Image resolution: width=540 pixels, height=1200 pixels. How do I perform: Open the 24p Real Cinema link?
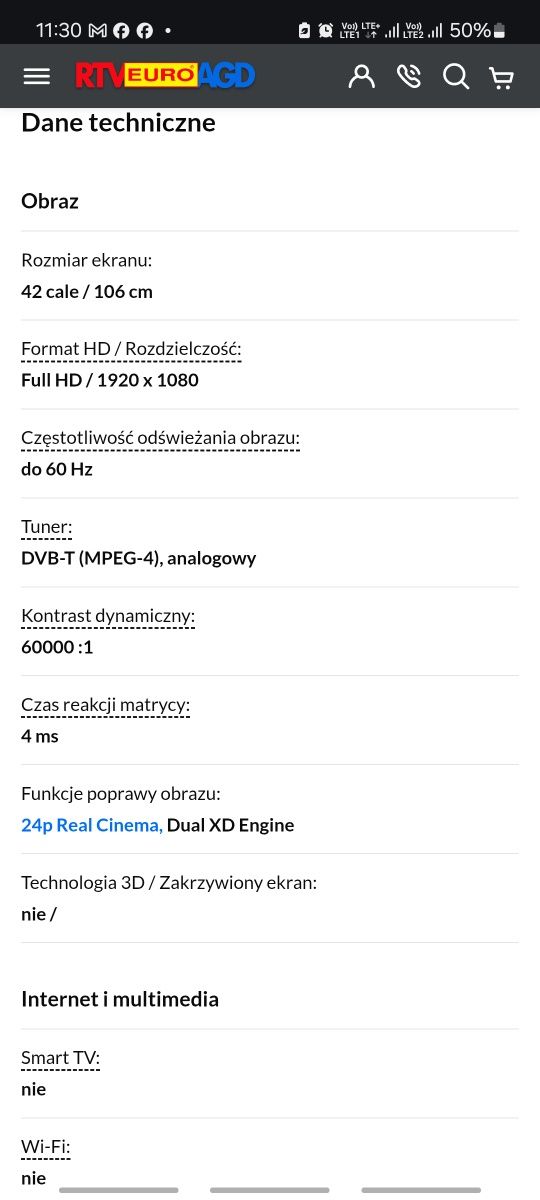(x=92, y=825)
